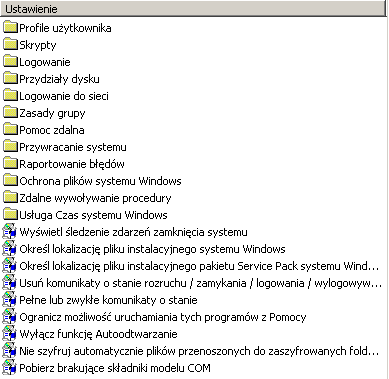Click policy icon for Wyświetl śledzenie zdarzeń
Viewport: 389px width, 379px height.
(x=10, y=231)
